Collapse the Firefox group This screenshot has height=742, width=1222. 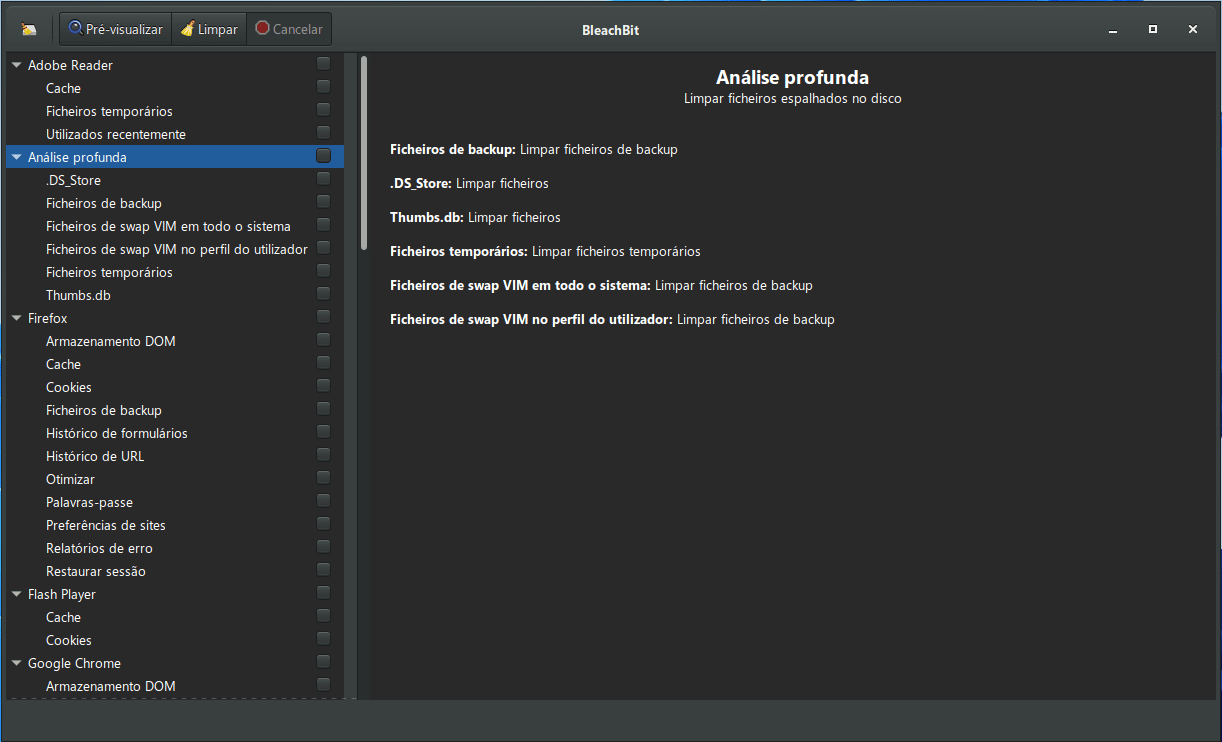click(17, 318)
